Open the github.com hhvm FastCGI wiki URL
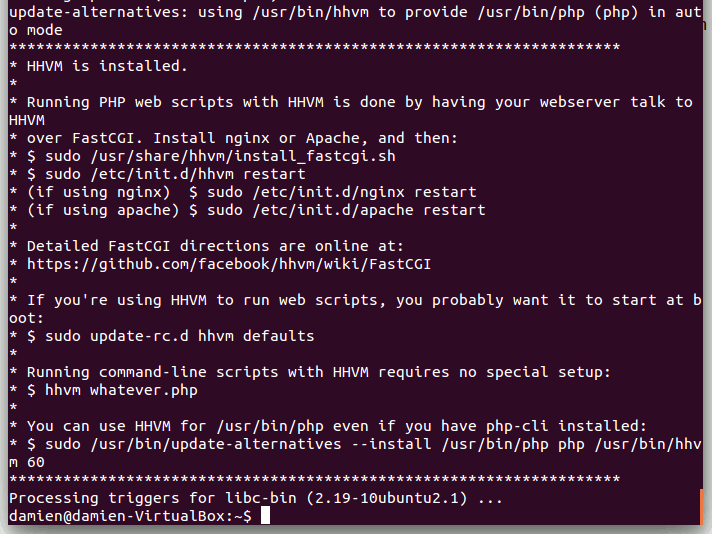The width and height of the screenshot is (712, 534). 228,264
